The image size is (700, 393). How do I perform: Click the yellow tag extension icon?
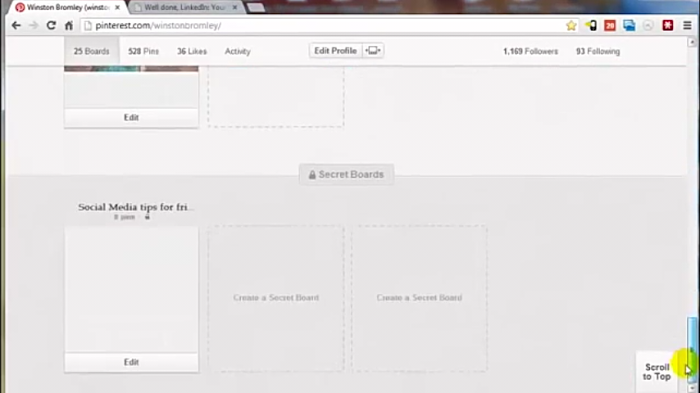pos(591,25)
